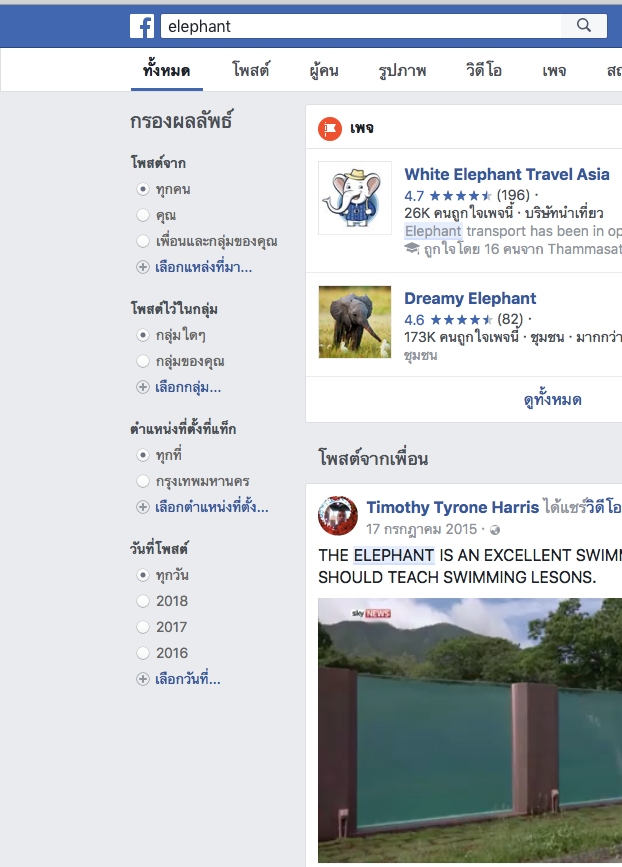Select the กรุงเทพมหานคร location radio button

[143, 481]
